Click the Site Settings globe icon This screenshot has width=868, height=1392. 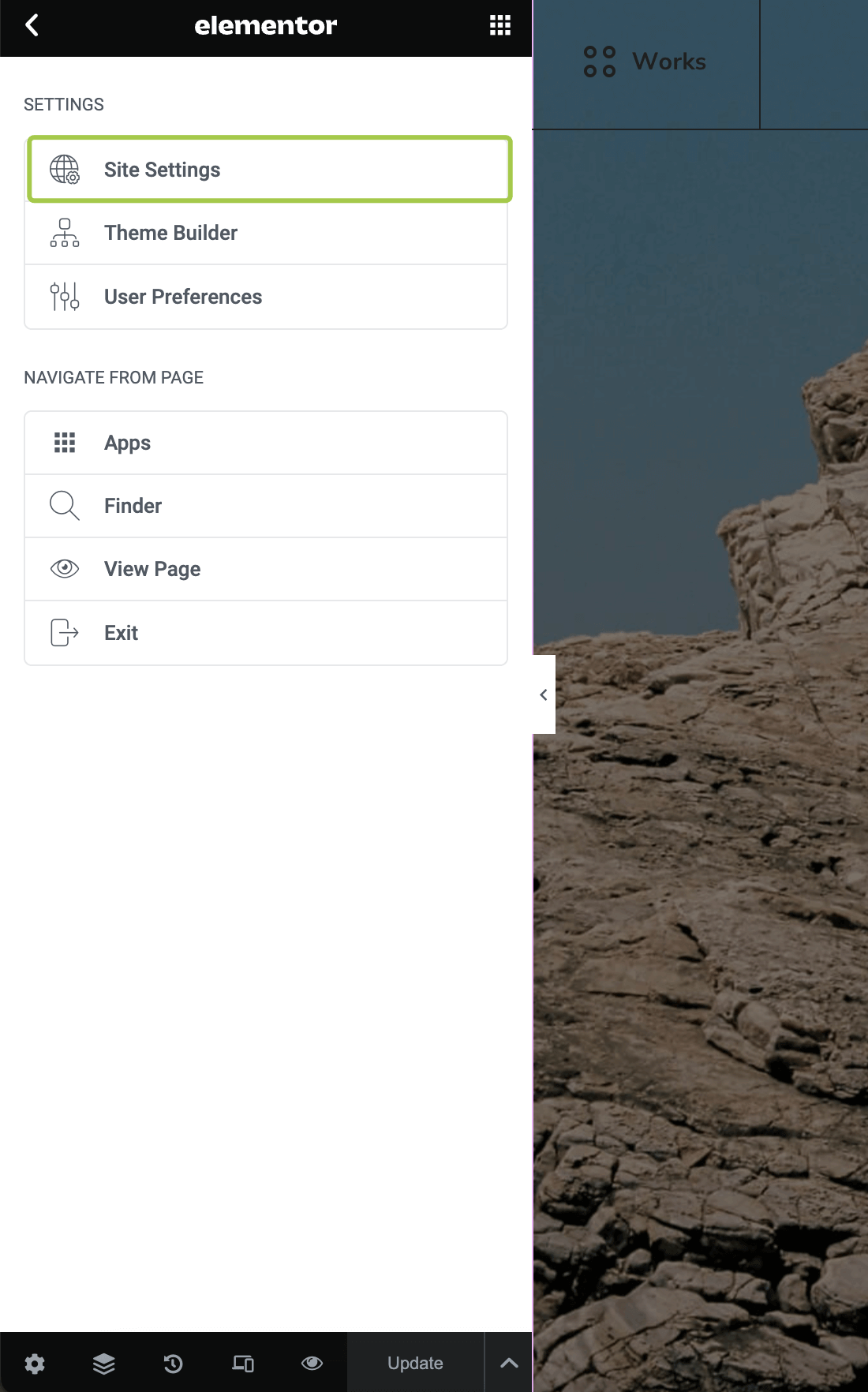coord(65,170)
